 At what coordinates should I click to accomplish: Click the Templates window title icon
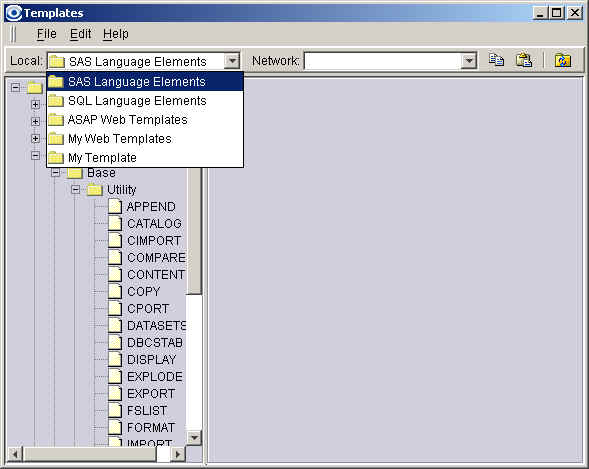pyautogui.click(x=14, y=13)
